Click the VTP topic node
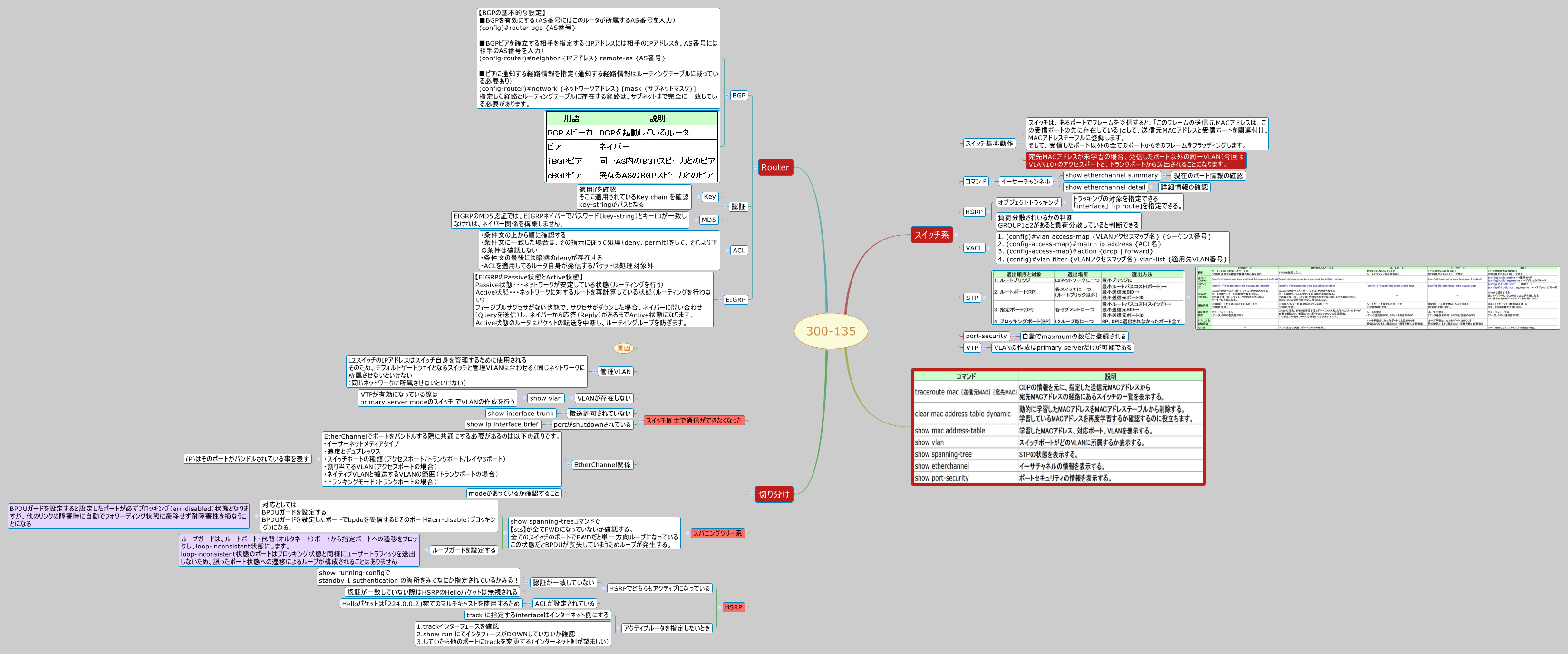 [x=971, y=347]
